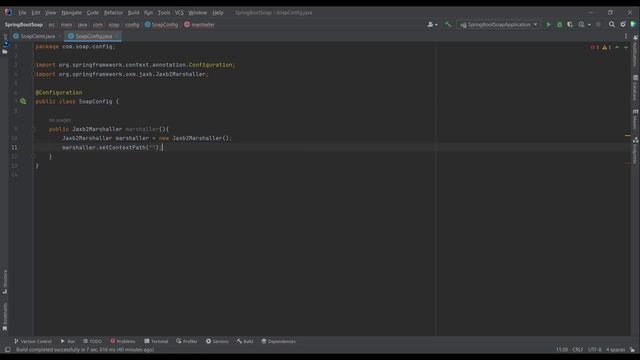Screen dimensions: 640x360
Task: Open the Problems tool window button
Action: pyautogui.click(x=122, y=341)
